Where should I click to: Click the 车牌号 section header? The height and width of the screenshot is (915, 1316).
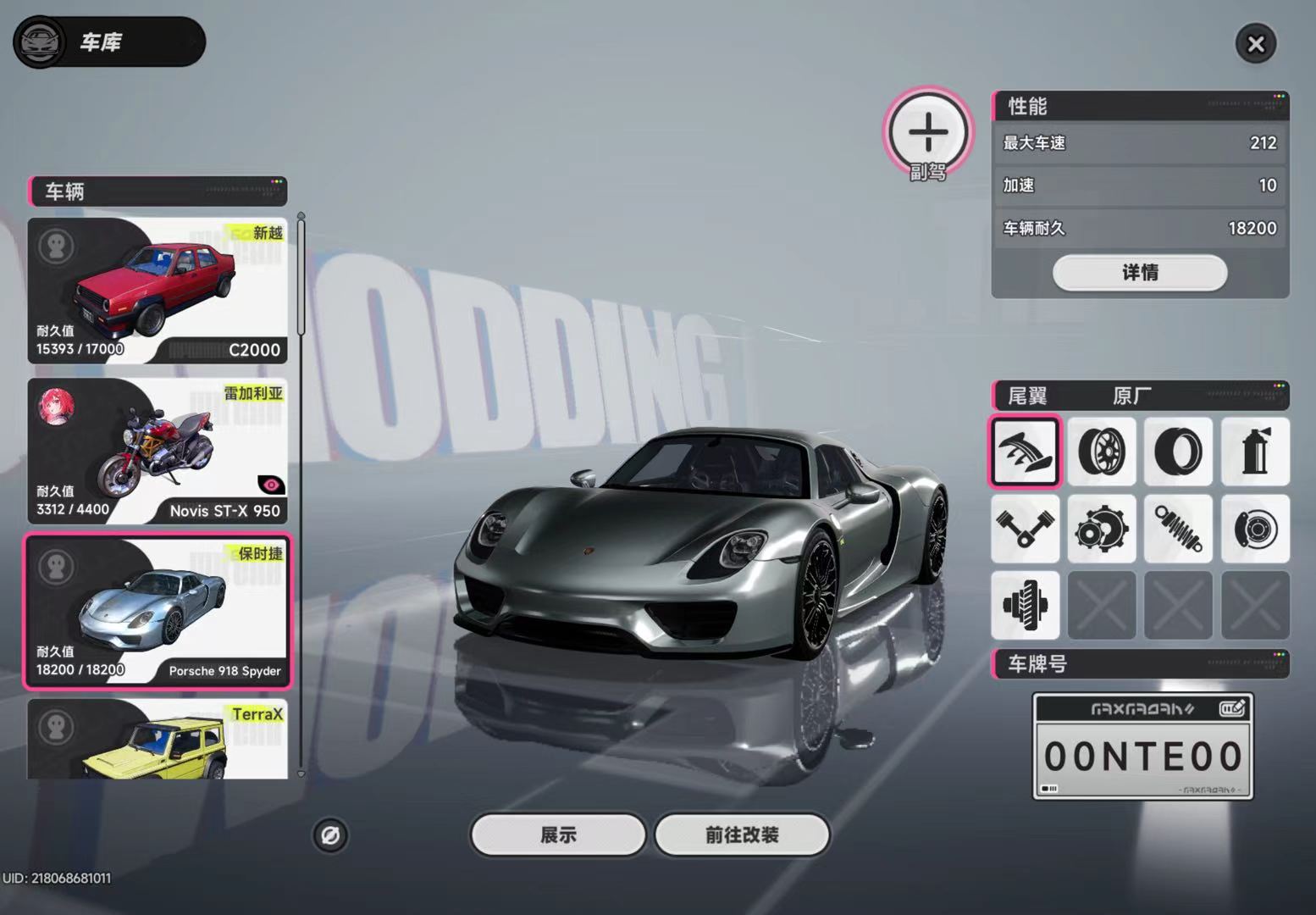[x=1140, y=664]
